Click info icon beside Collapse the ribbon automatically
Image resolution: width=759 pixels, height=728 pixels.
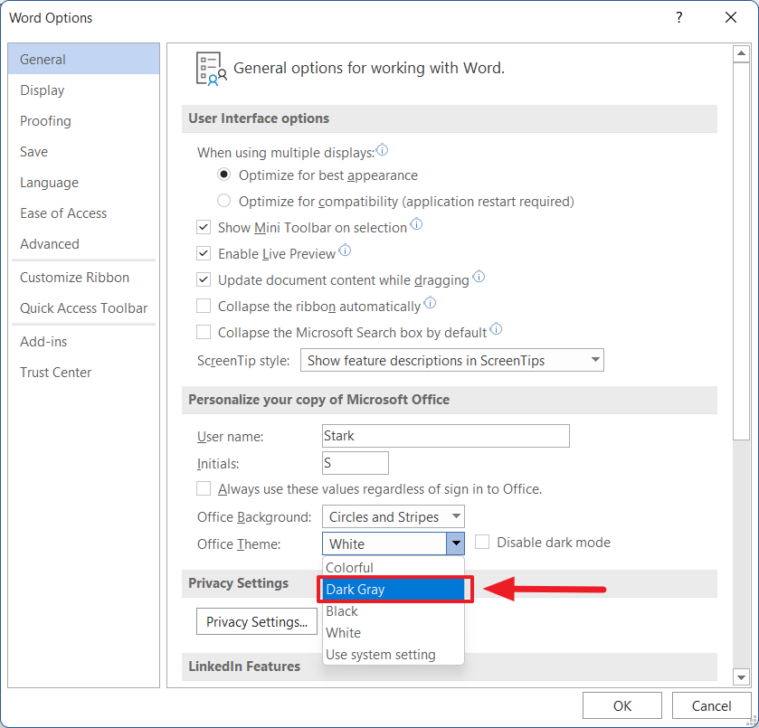coord(430,303)
